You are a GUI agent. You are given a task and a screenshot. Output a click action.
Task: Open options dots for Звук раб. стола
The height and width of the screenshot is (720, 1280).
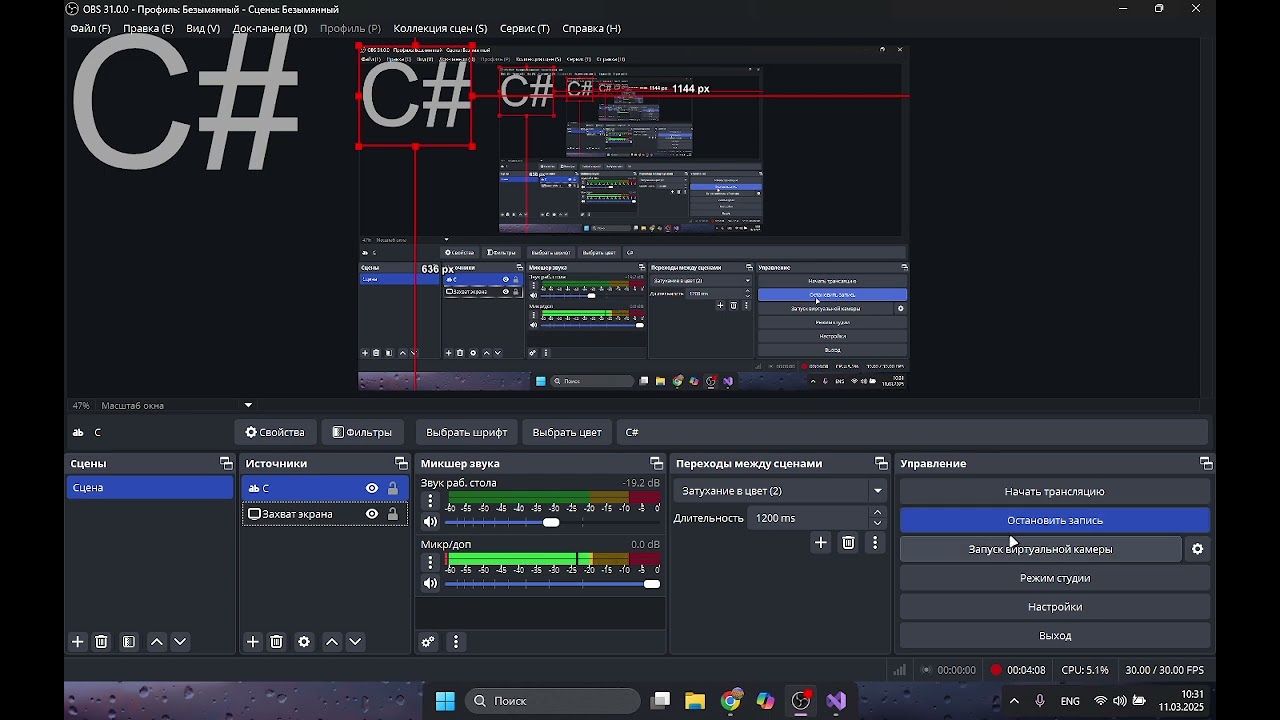point(430,501)
